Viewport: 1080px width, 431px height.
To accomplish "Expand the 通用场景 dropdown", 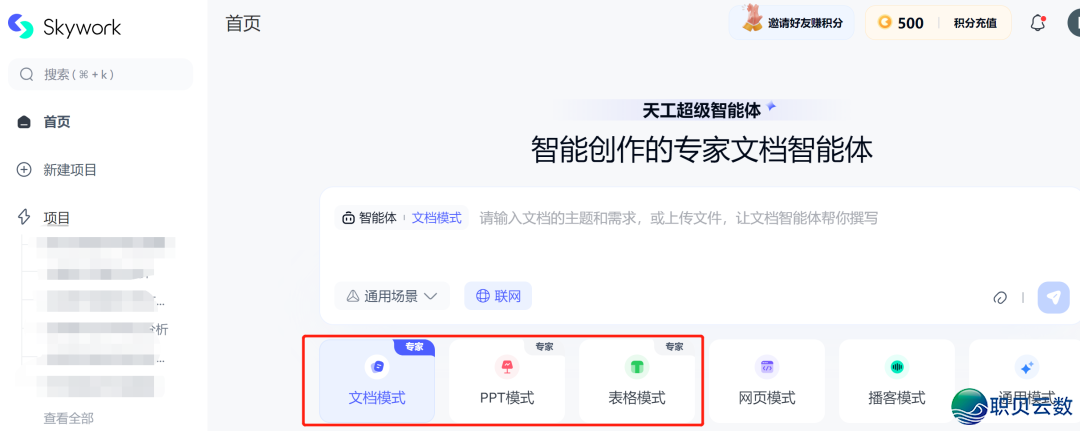I will (x=392, y=296).
